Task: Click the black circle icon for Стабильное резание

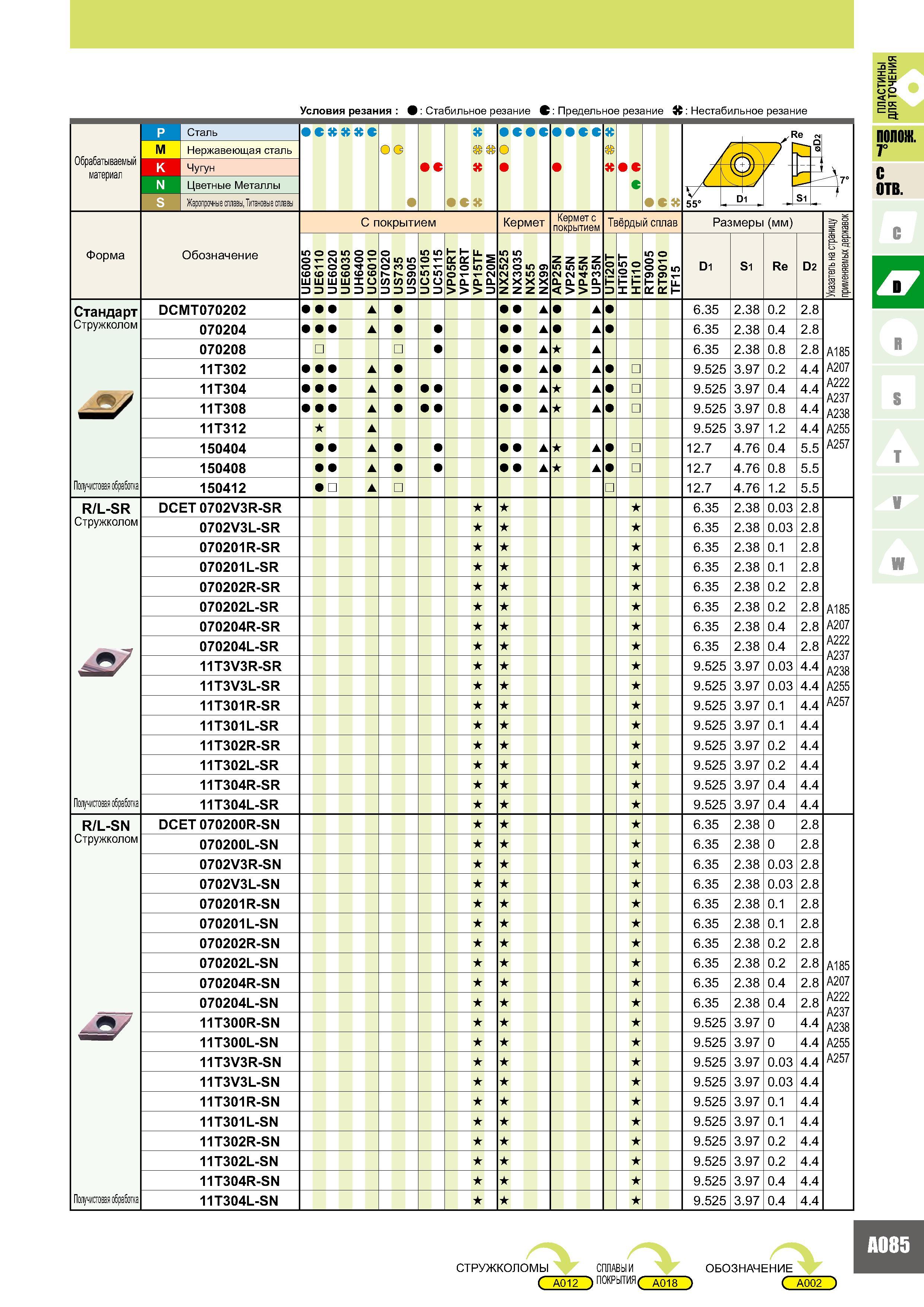Action: pos(412,110)
